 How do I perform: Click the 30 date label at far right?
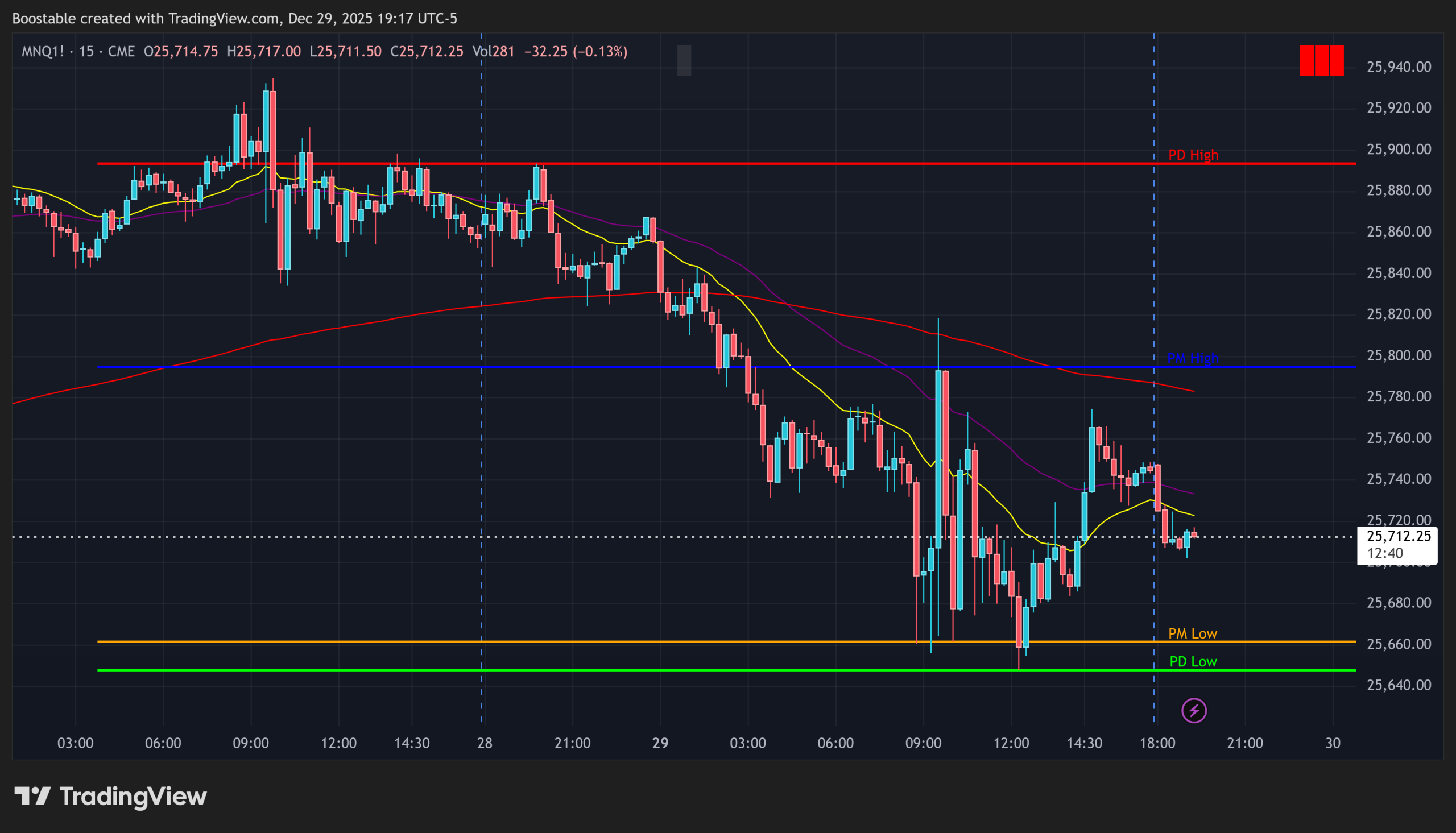pyautogui.click(x=1333, y=743)
